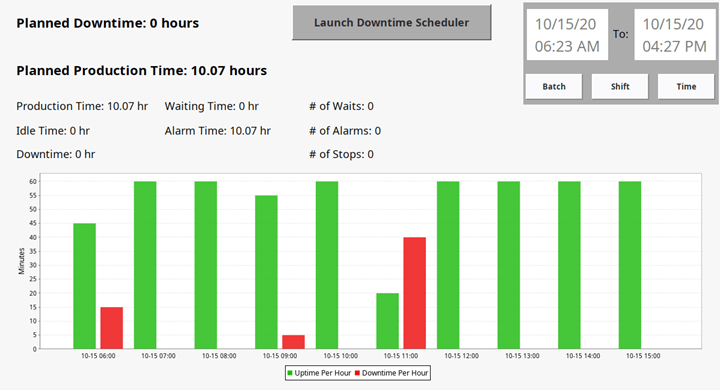
Task: Click the small 09:00 red downtime bar
Action: (x=293, y=342)
